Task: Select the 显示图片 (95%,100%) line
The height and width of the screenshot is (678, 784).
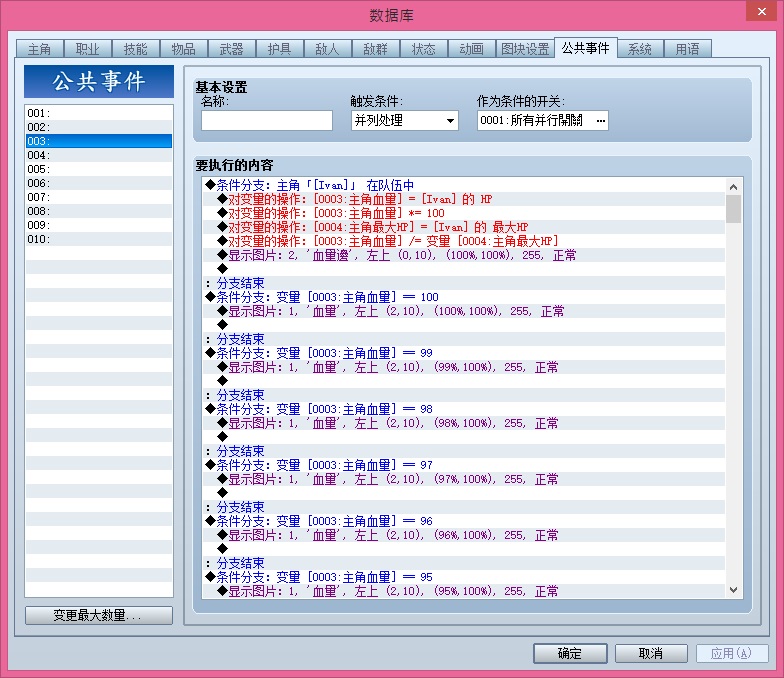Action: coord(464,591)
